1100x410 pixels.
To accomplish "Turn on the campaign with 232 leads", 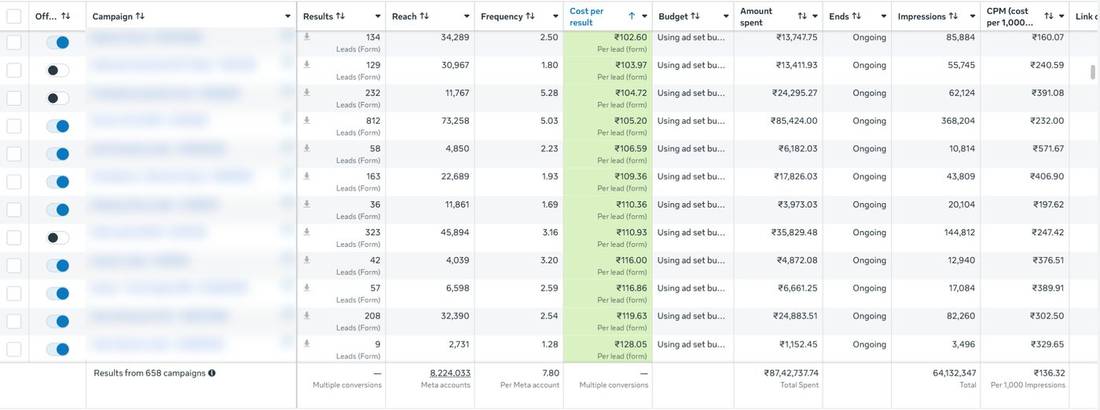I will point(58,98).
